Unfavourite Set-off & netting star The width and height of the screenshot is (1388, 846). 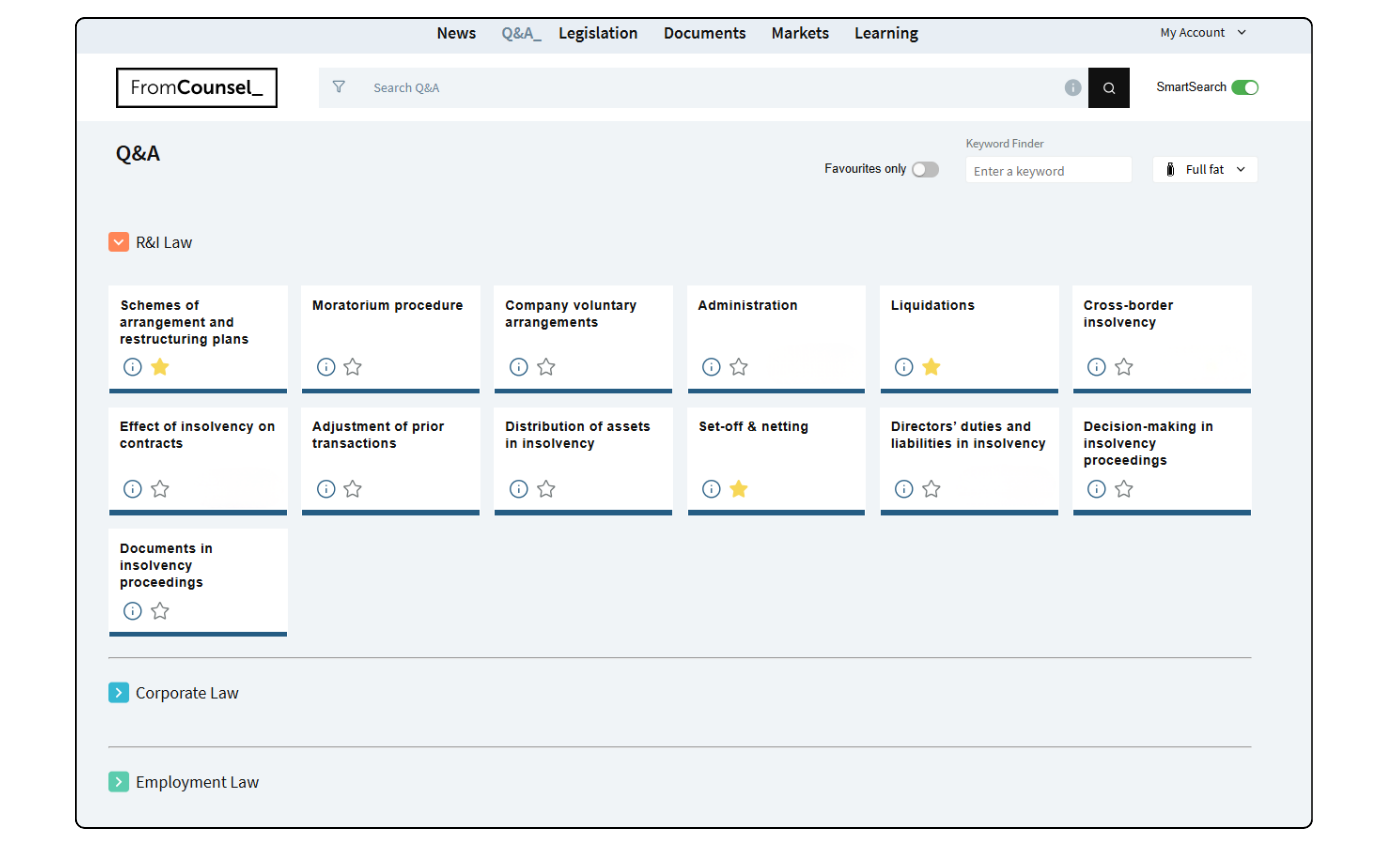tap(739, 489)
